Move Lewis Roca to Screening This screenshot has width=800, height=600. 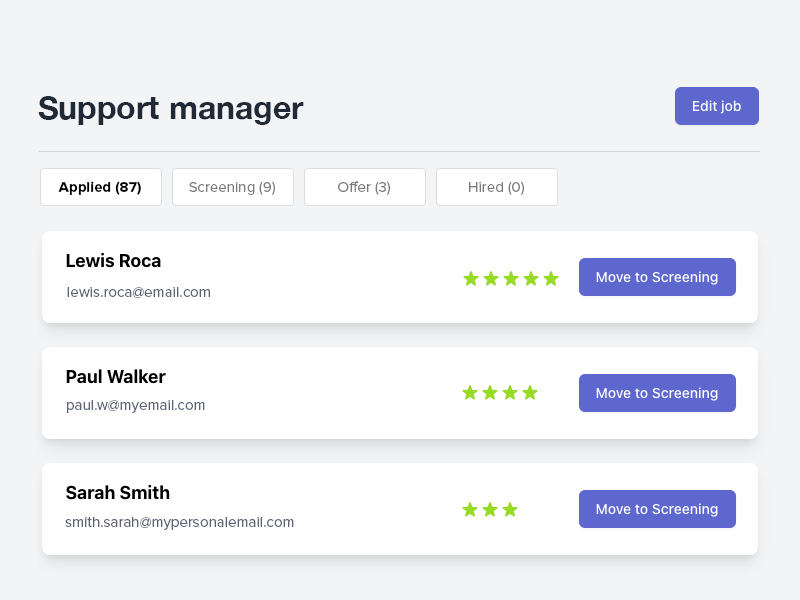pos(657,277)
